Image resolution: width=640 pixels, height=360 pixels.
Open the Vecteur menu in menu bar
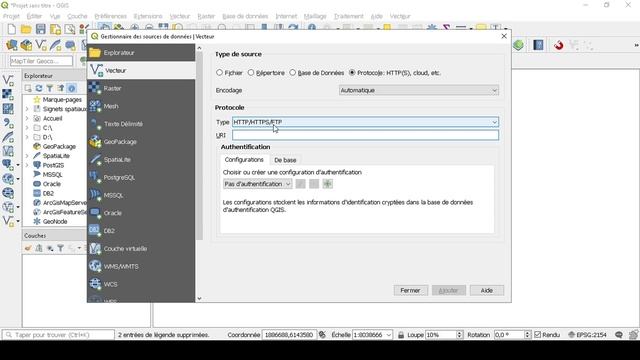pyautogui.click(x=180, y=16)
